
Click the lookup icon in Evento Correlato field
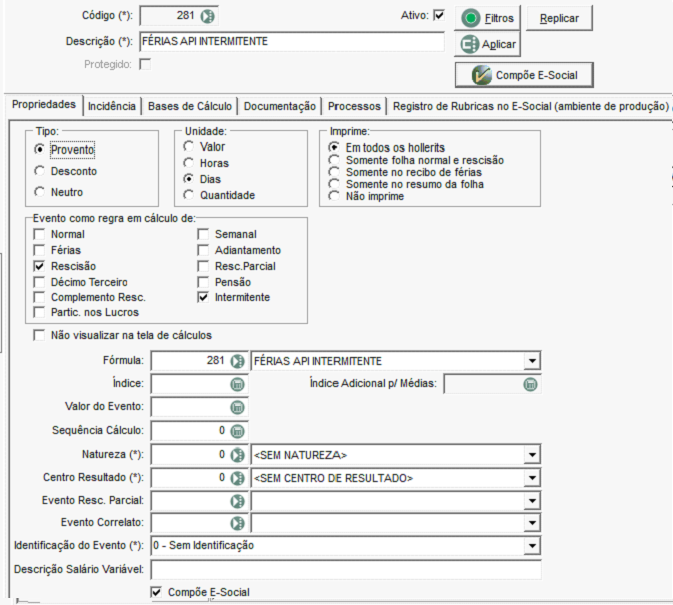[237, 523]
